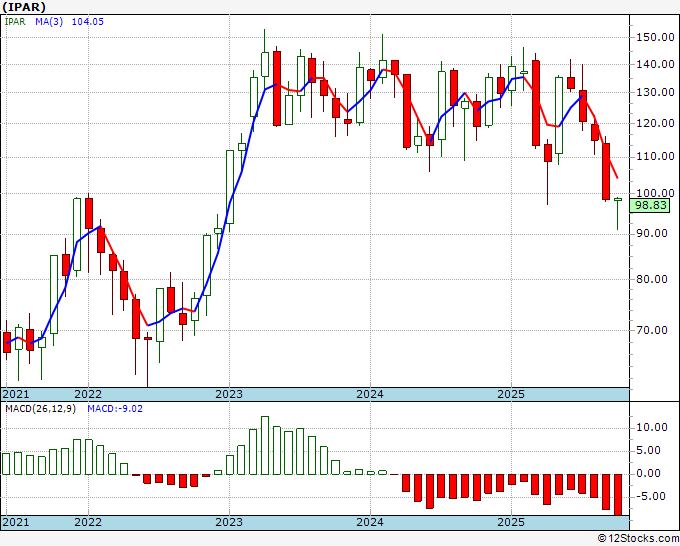
Task: Click the 140.00 price axis label
Action: click(655, 65)
